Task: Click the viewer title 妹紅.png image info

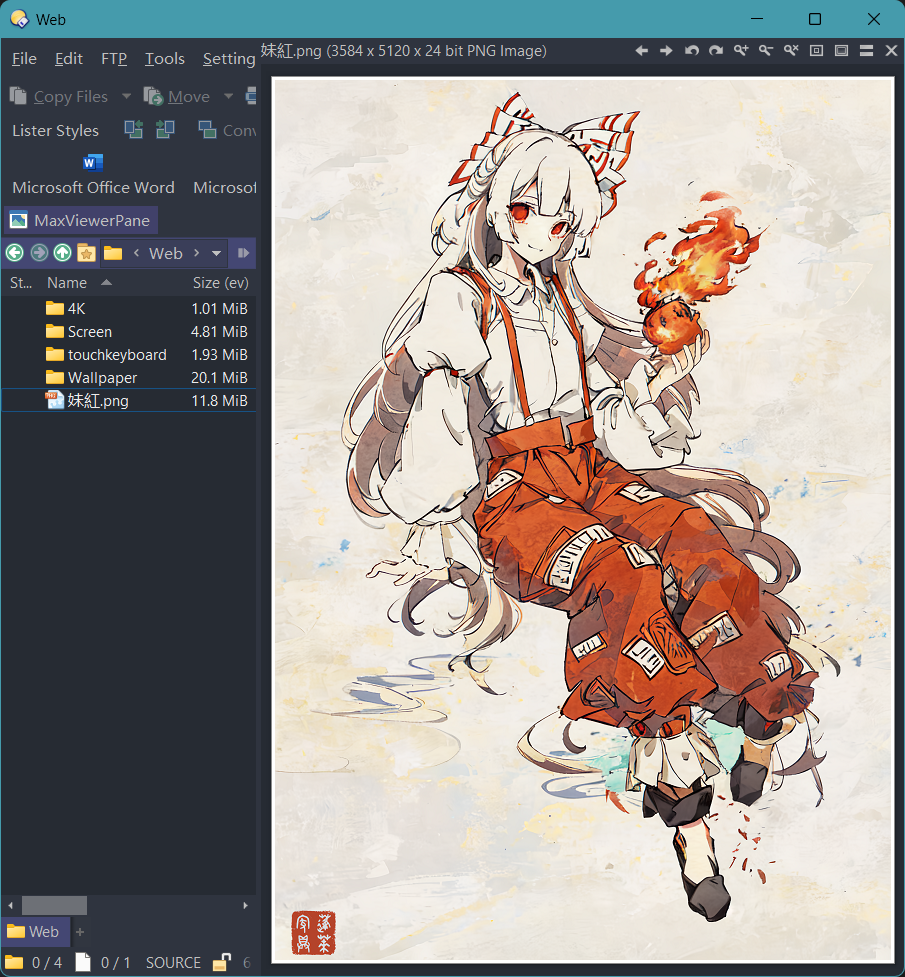Action: click(x=403, y=50)
